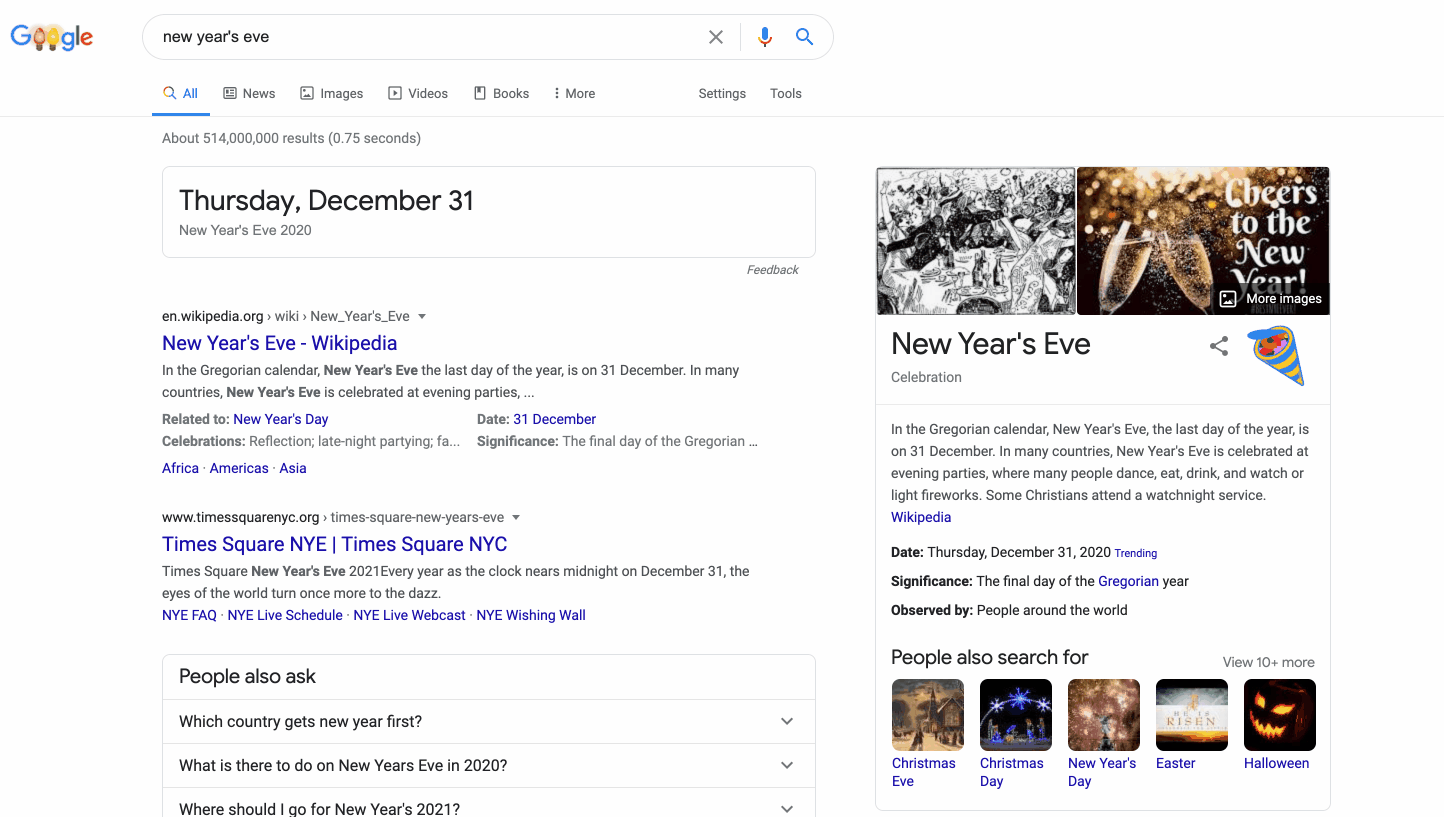The width and height of the screenshot is (1444, 817).
Task: Open the black-and-white illustration thumbnail
Action: point(975,241)
